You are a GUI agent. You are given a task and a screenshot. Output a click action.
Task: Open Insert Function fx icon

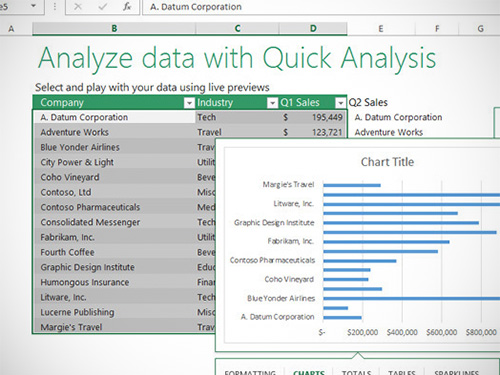[x=127, y=7]
